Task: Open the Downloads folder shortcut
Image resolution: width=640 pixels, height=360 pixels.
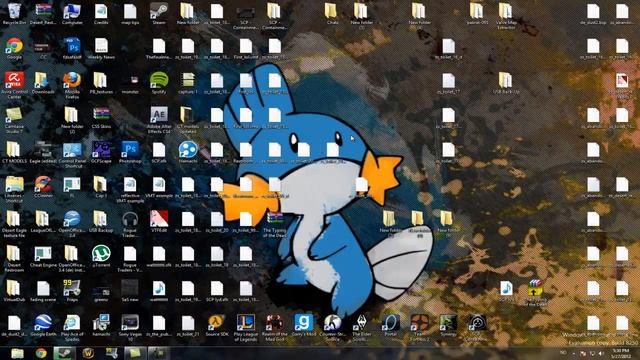Action: tap(43, 83)
